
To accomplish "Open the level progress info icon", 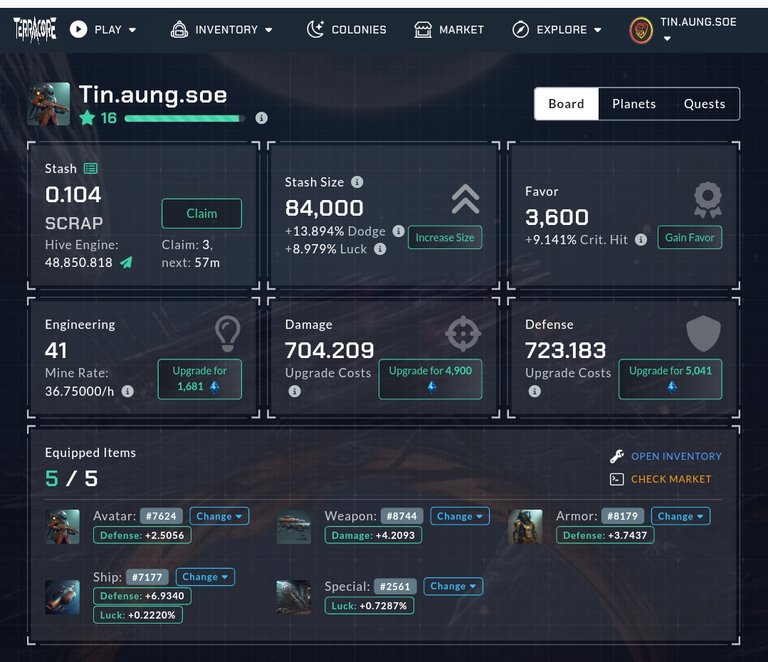I will click(262, 118).
